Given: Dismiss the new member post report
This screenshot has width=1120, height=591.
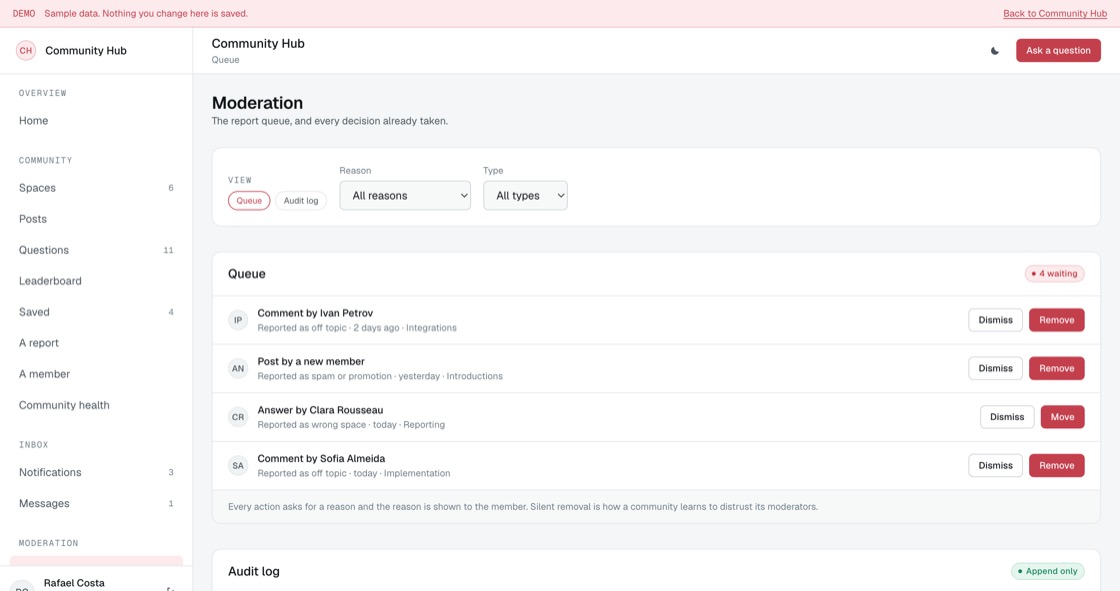Looking at the screenshot, I should (995, 369).
